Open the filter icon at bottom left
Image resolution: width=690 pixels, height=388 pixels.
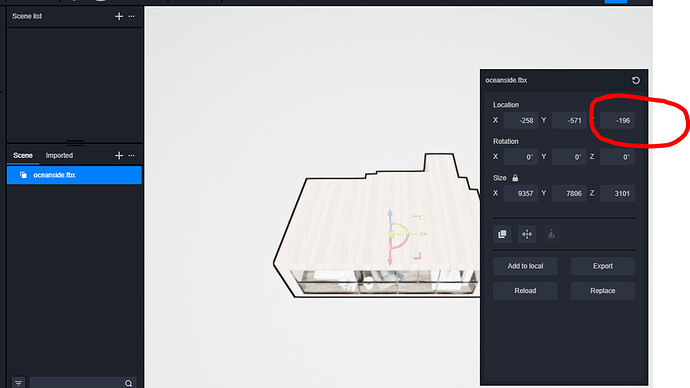tap(18, 383)
